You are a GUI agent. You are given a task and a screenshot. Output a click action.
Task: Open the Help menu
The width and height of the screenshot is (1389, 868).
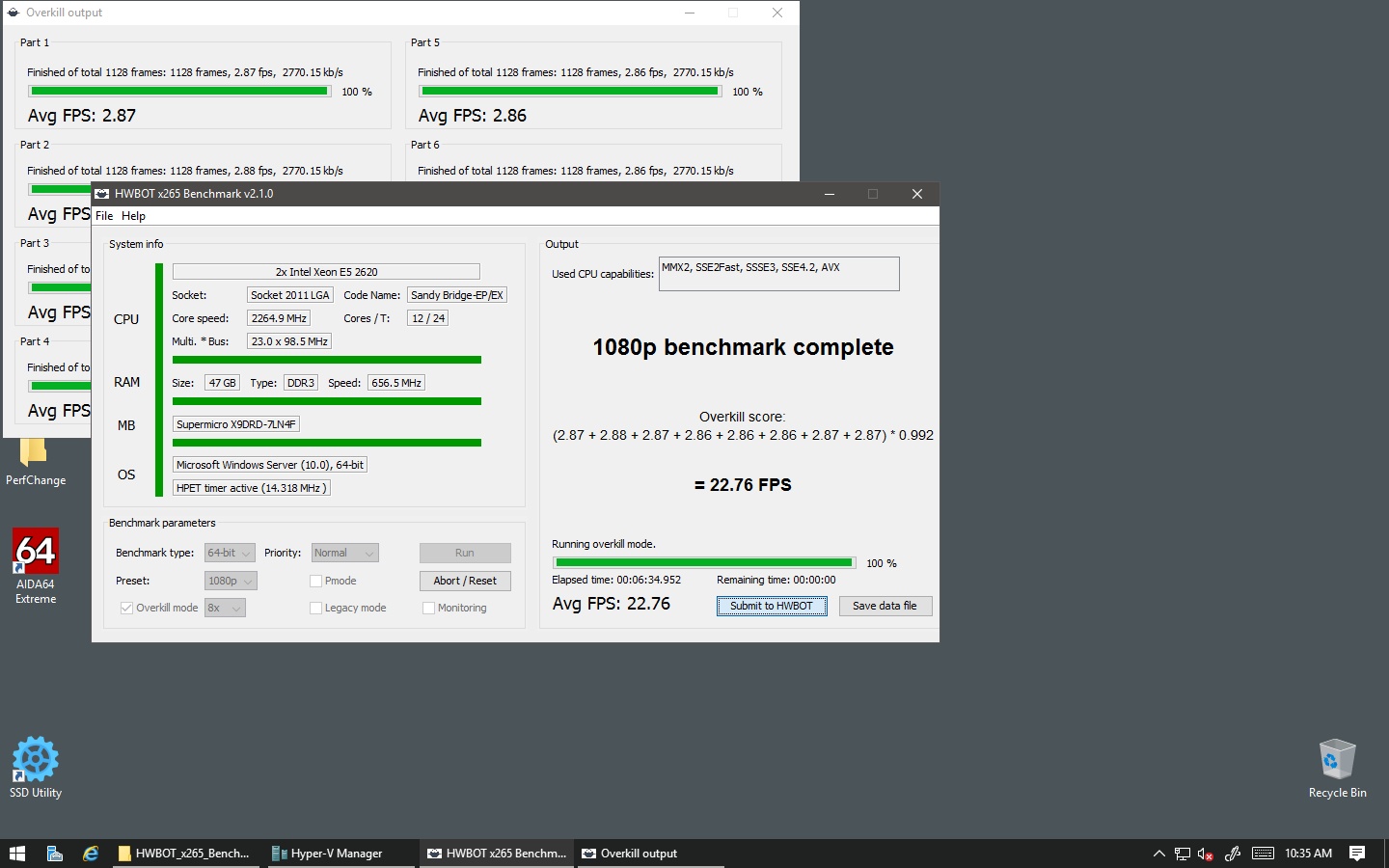tap(133, 216)
